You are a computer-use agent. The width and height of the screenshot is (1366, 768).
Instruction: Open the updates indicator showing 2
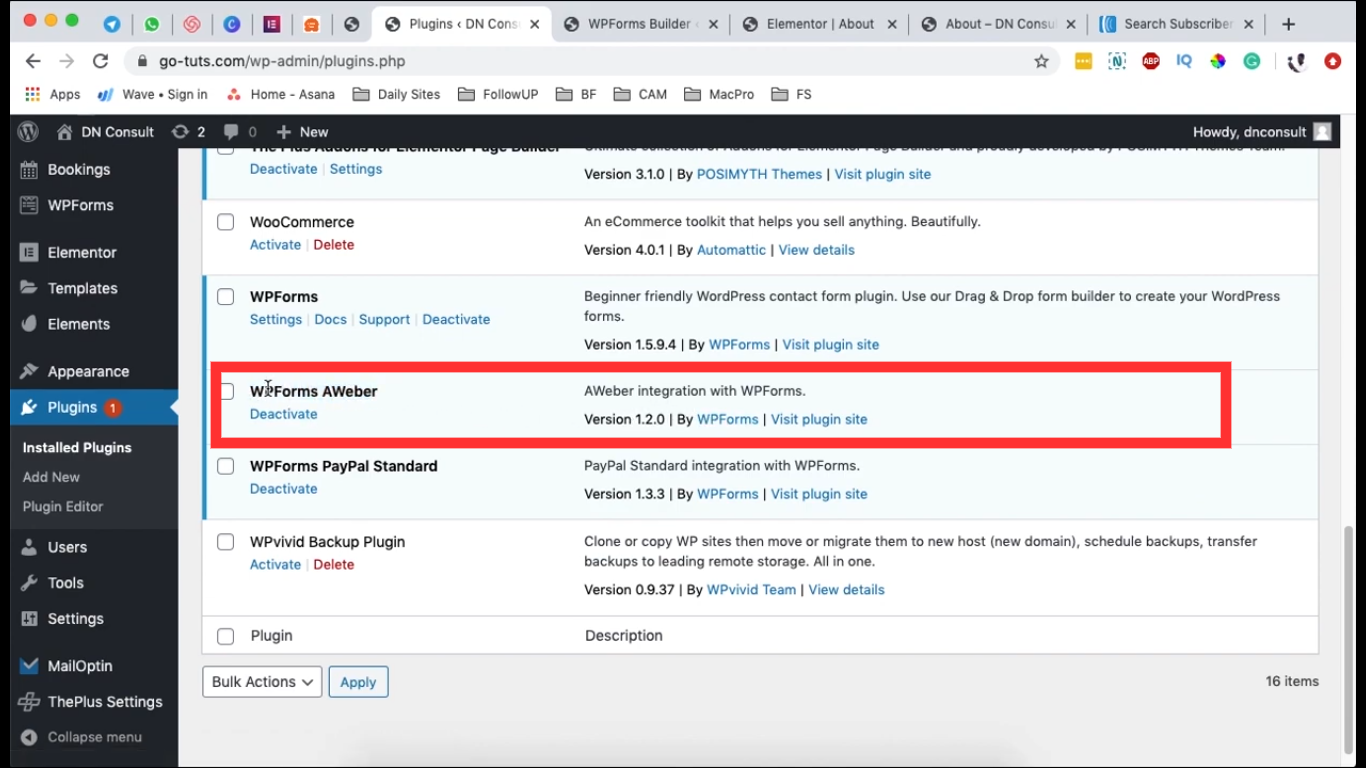pyautogui.click(x=188, y=132)
